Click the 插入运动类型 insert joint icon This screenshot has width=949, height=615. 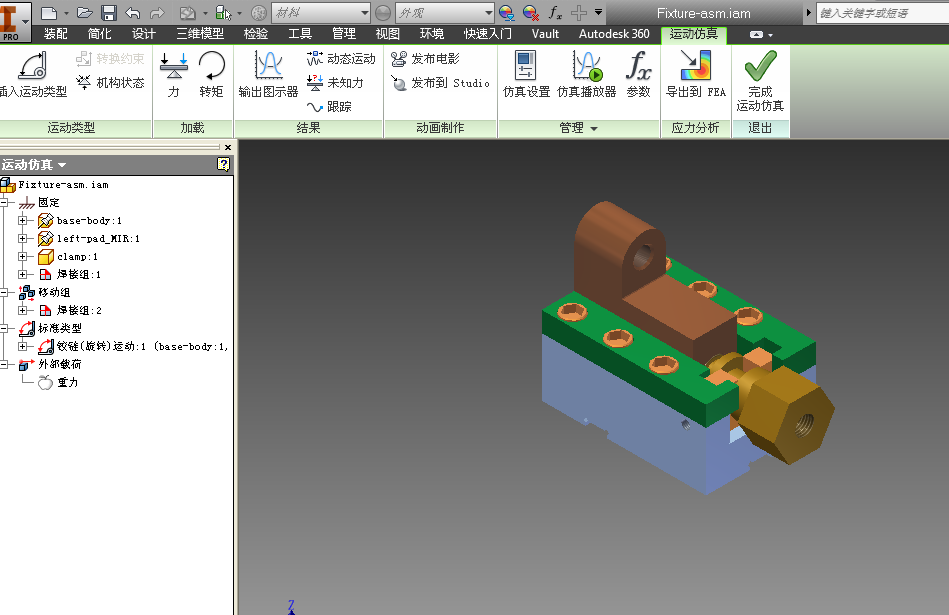pos(33,75)
